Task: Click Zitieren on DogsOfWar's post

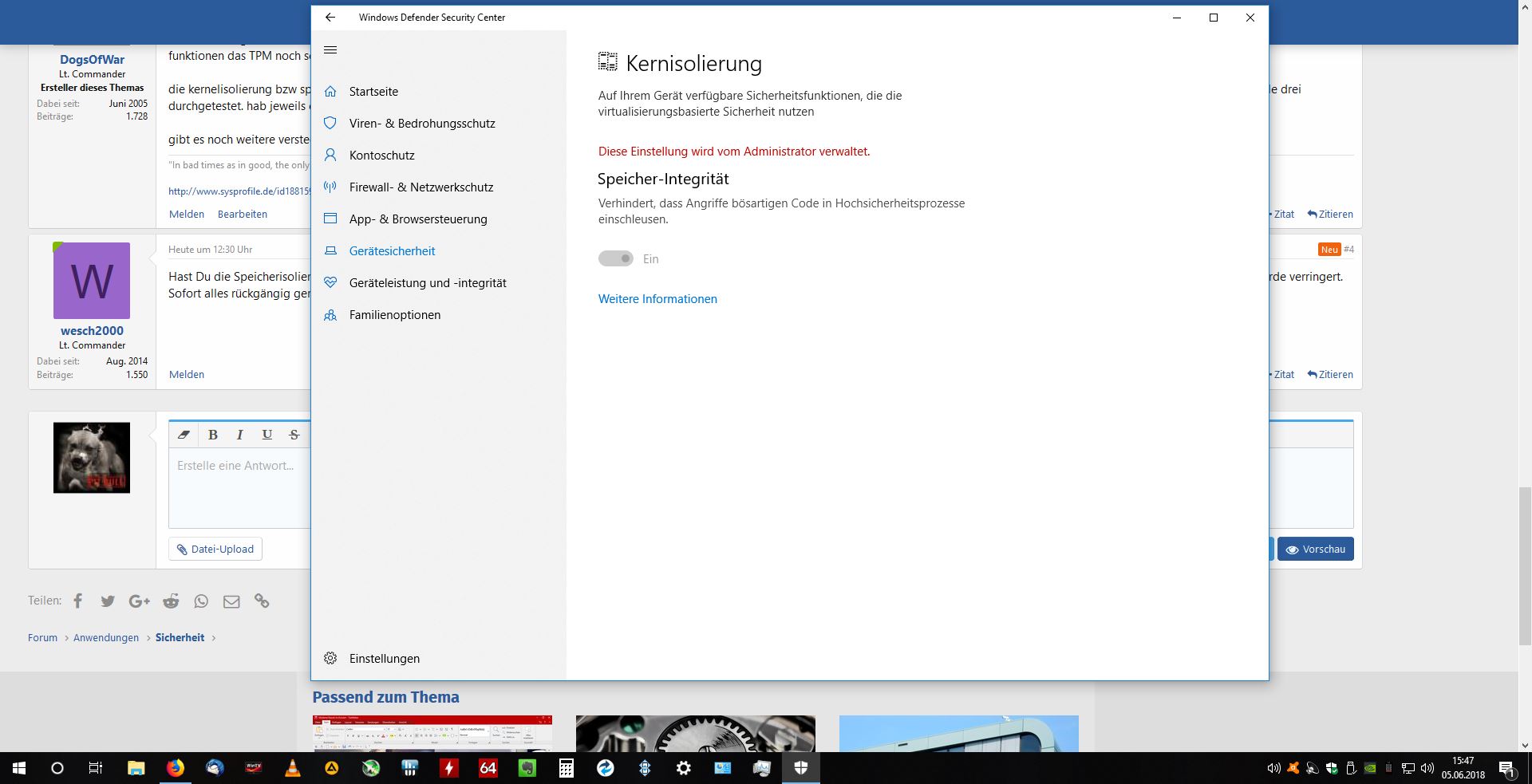Action: [1330, 214]
